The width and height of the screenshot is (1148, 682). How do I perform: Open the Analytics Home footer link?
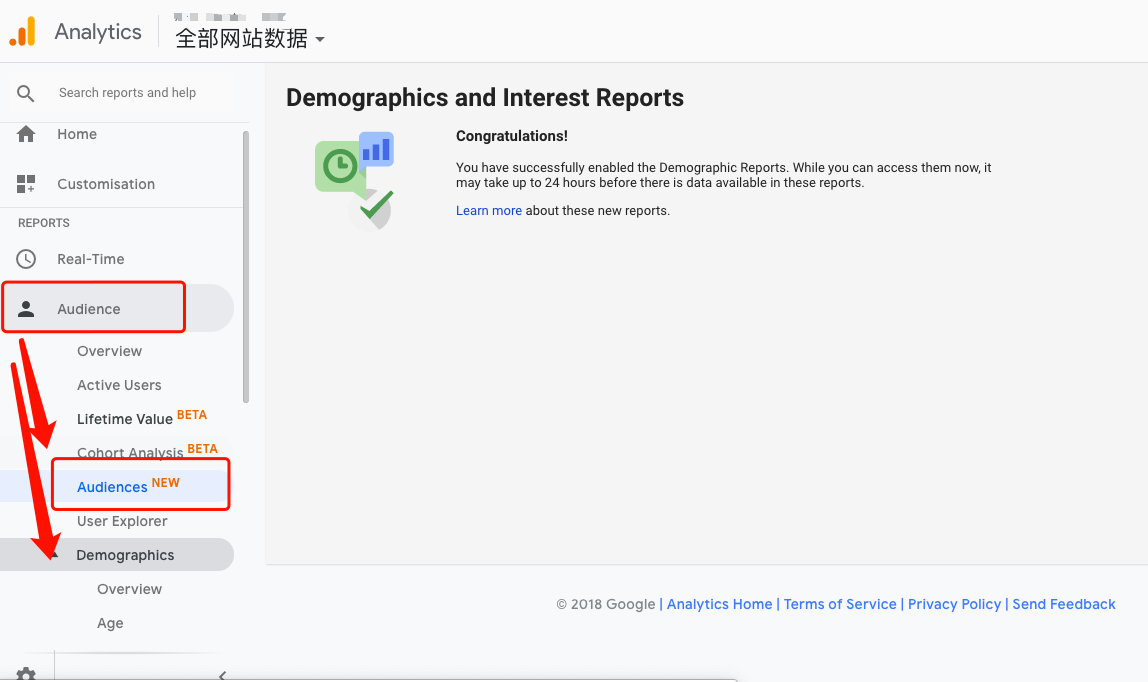pyautogui.click(x=720, y=604)
